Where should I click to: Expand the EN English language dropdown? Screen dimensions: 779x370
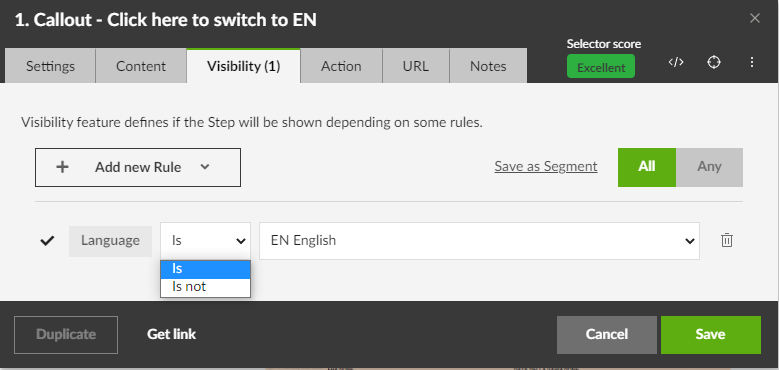click(479, 241)
